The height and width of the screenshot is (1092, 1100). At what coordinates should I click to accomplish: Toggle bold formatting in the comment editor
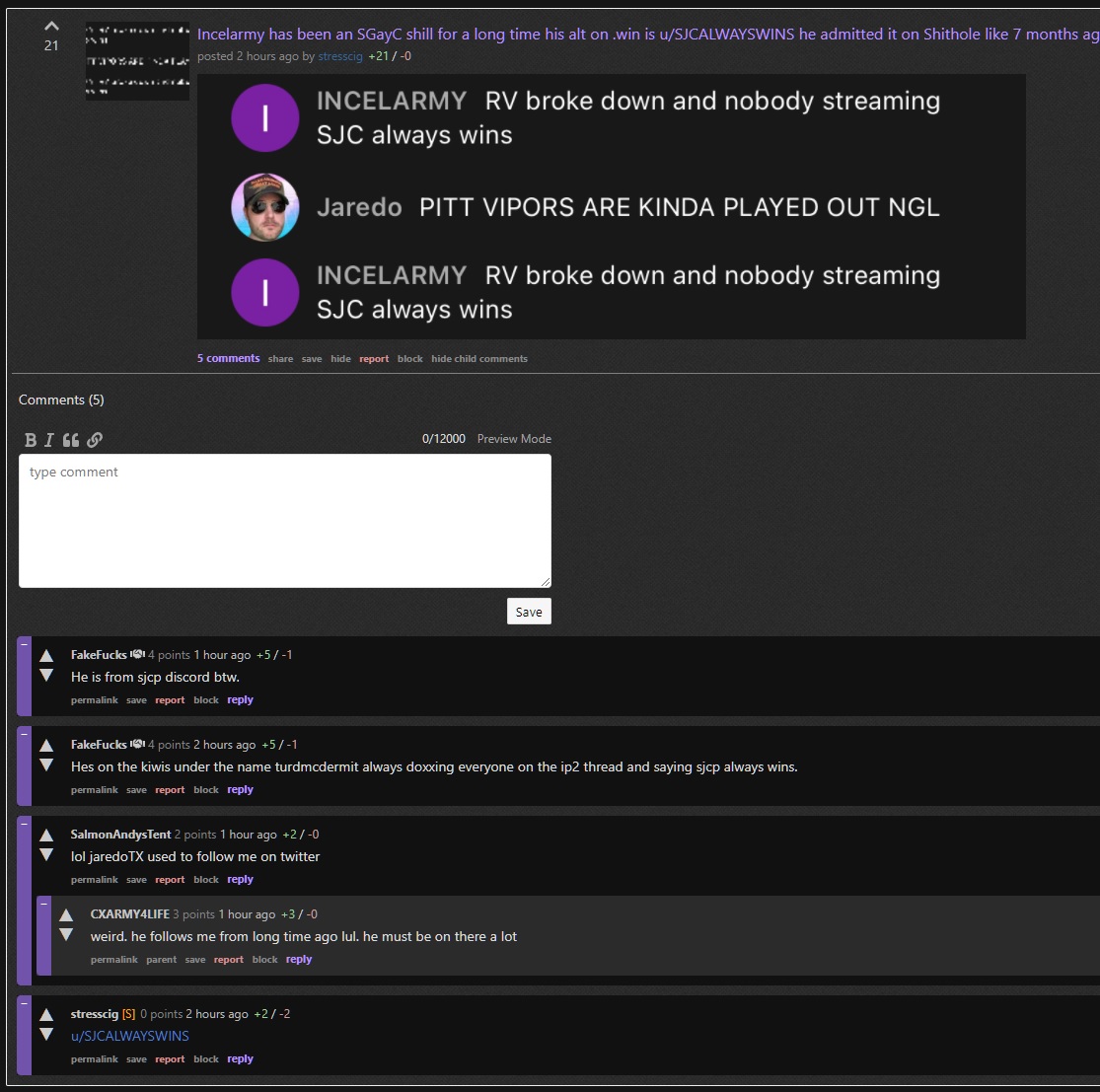click(x=31, y=440)
